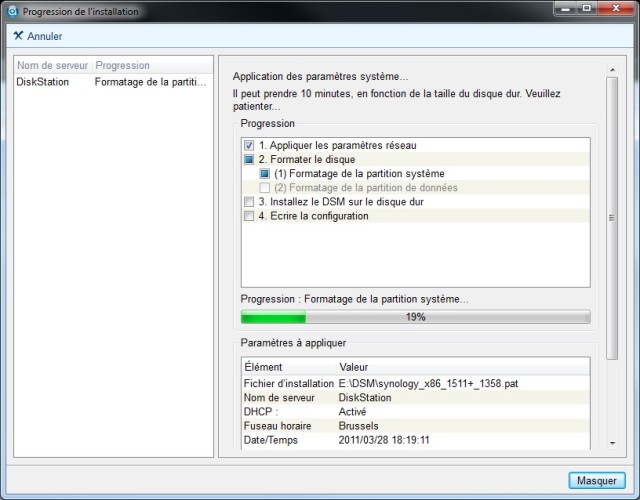Select the DiskStation server row
The width and height of the screenshot is (640, 500).
(x=113, y=82)
